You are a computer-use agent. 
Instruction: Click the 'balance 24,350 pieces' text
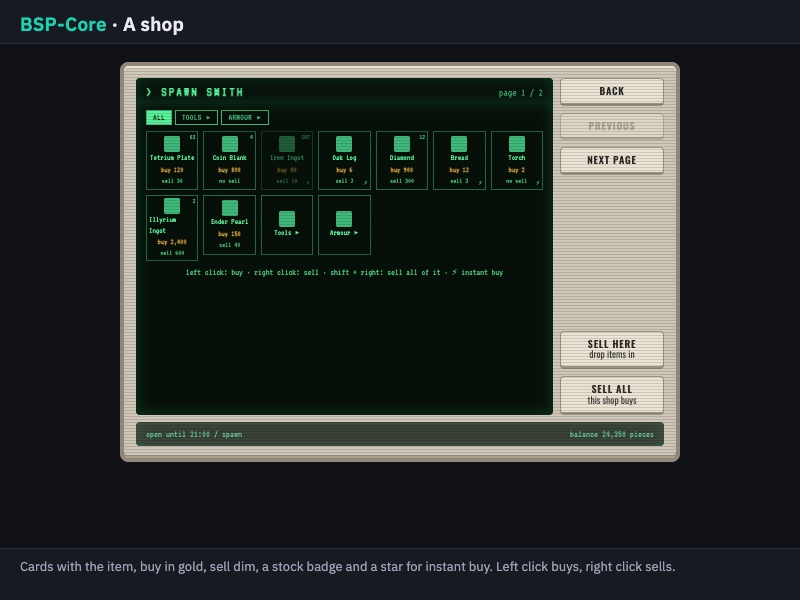[611, 435]
